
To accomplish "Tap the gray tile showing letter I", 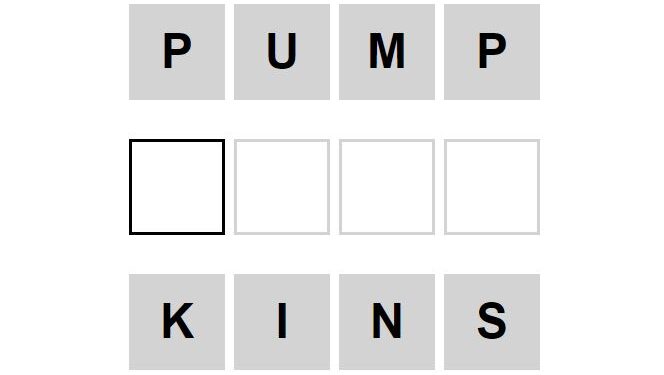I will (x=282, y=322).
